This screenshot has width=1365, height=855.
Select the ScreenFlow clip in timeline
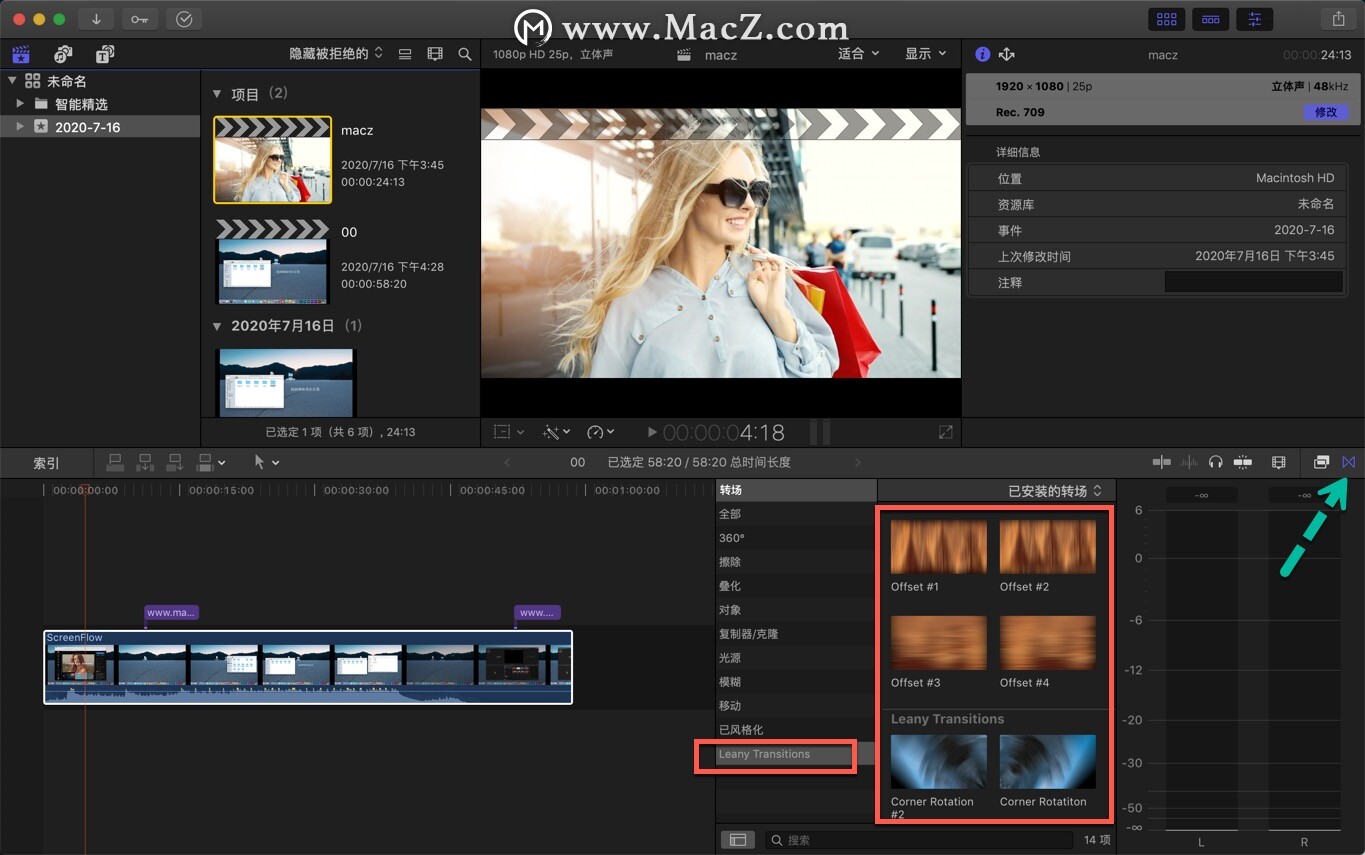[x=308, y=667]
